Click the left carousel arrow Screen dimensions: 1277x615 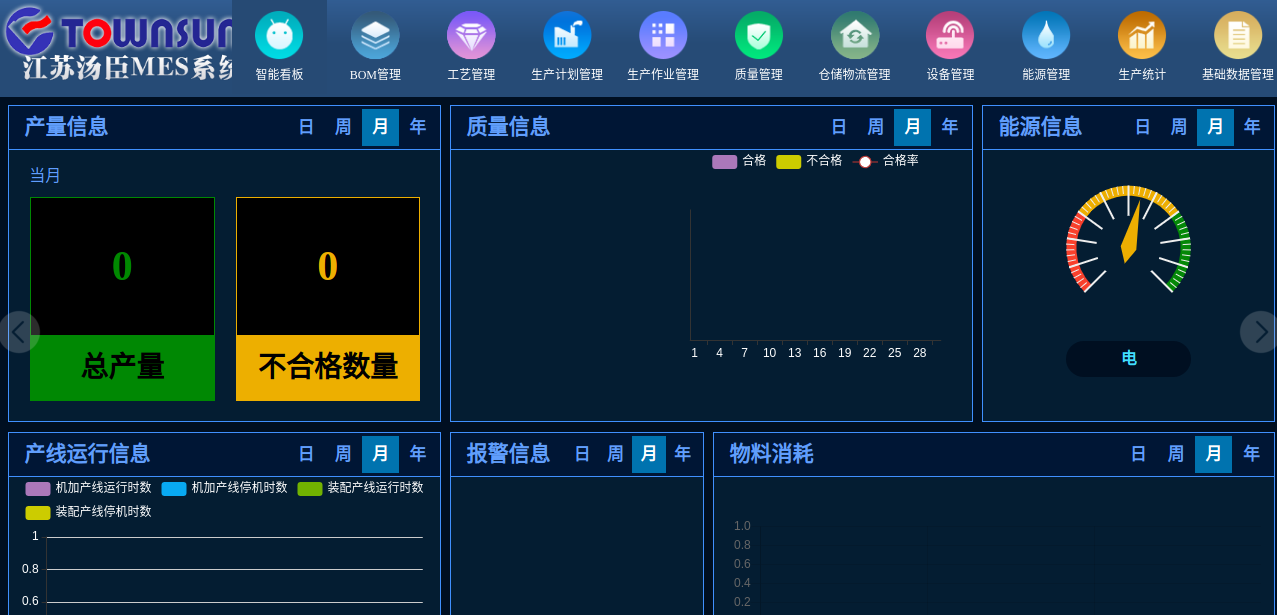pyautogui.click(x=18, y=331)
